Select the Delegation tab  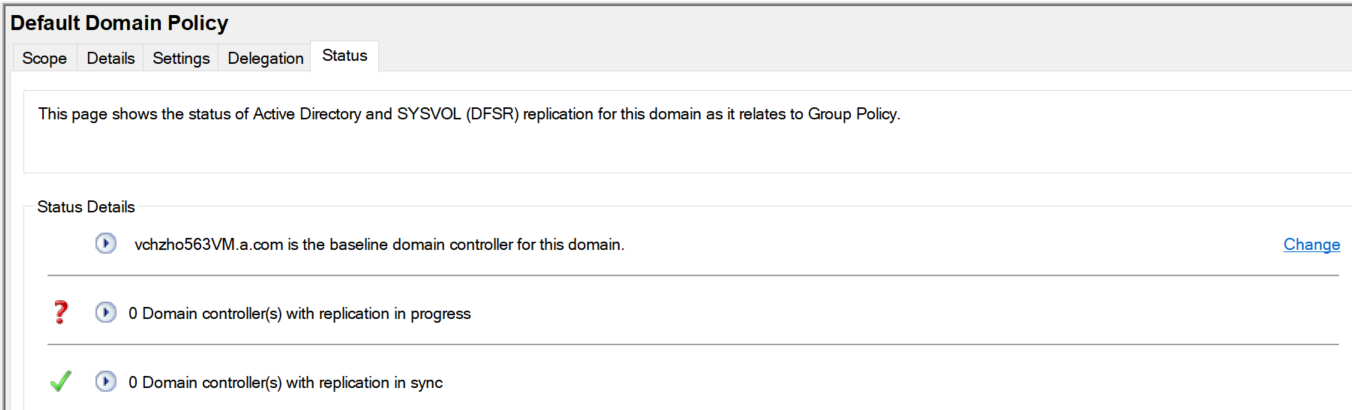265,58
